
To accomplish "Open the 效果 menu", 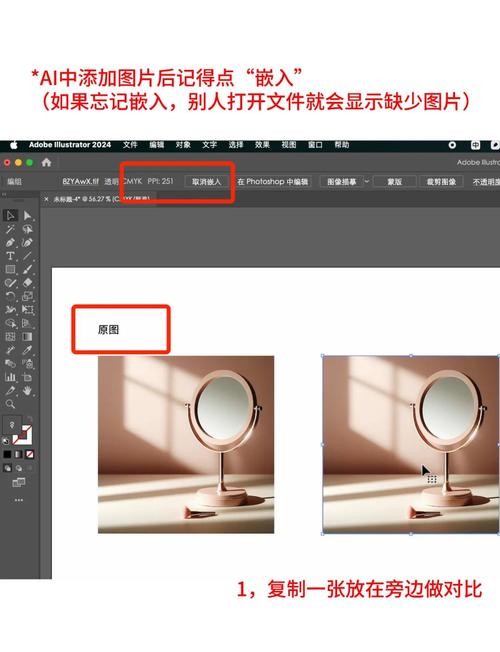I will tap(262, 145).
